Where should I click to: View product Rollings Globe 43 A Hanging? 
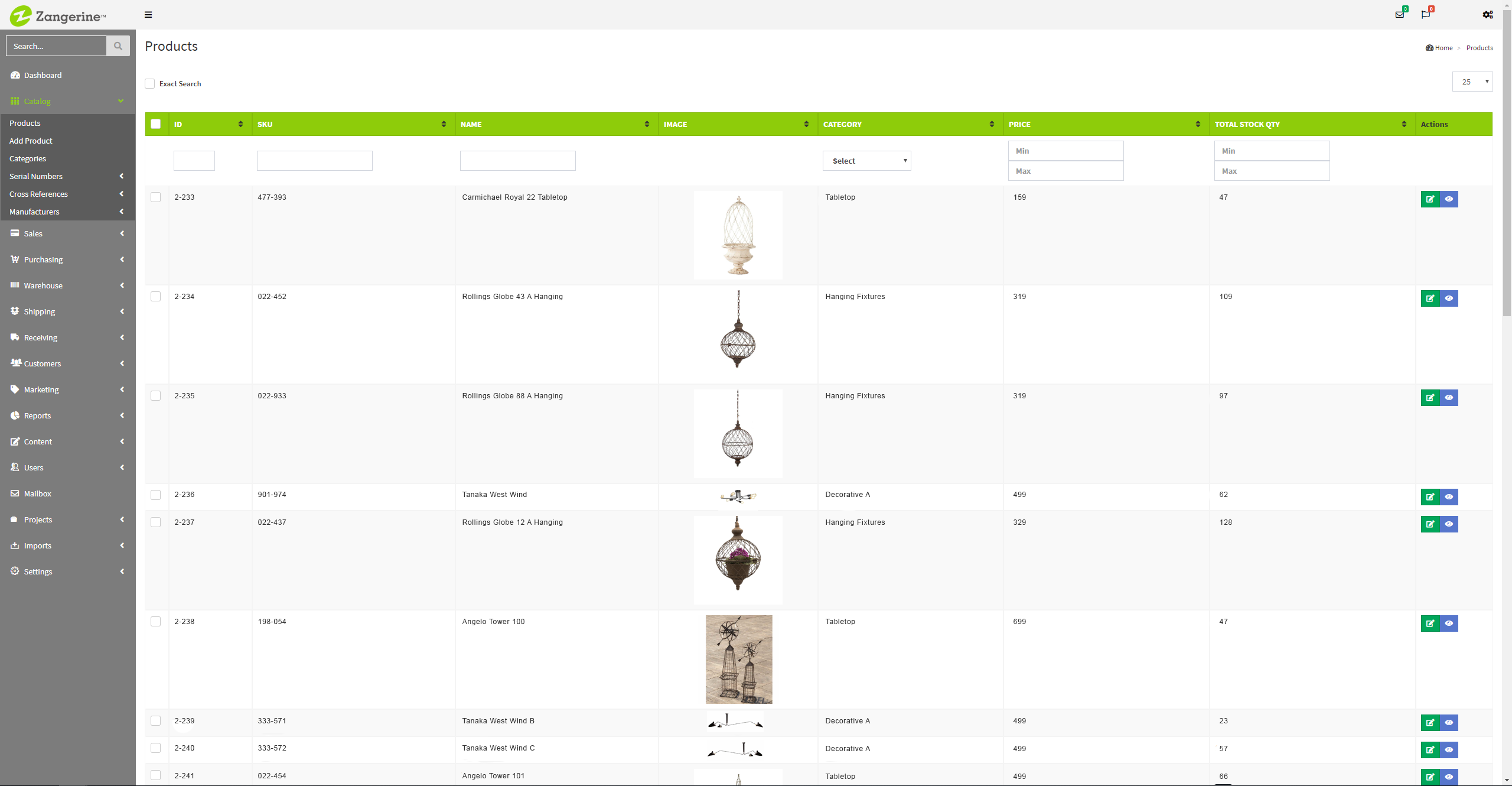click(x=1449, y=298)
